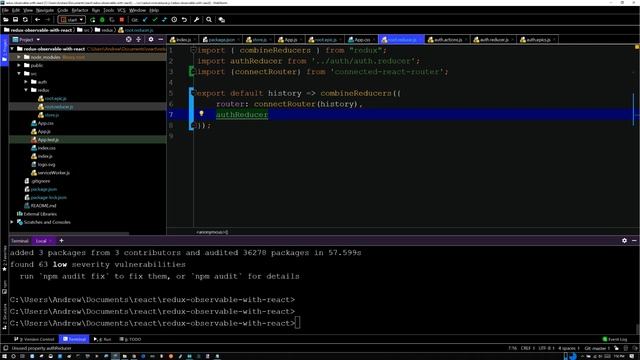Click the Save All toolbar icon
640x360 pixels.
(16, 20)
